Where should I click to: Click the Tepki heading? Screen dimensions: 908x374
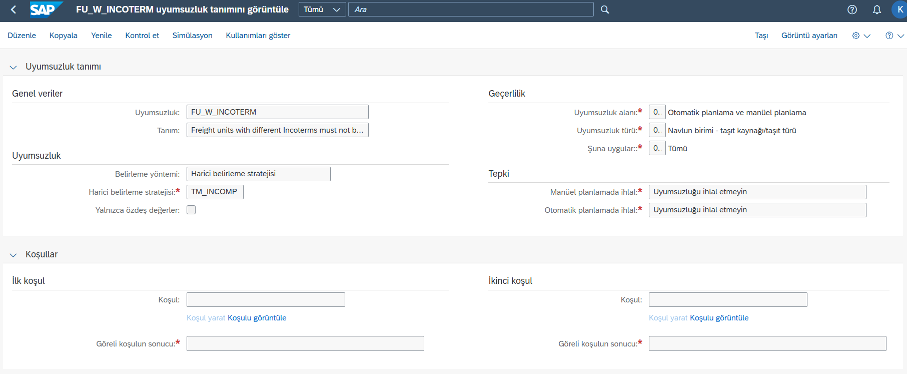pyautogui.click(x=499, y=174)
